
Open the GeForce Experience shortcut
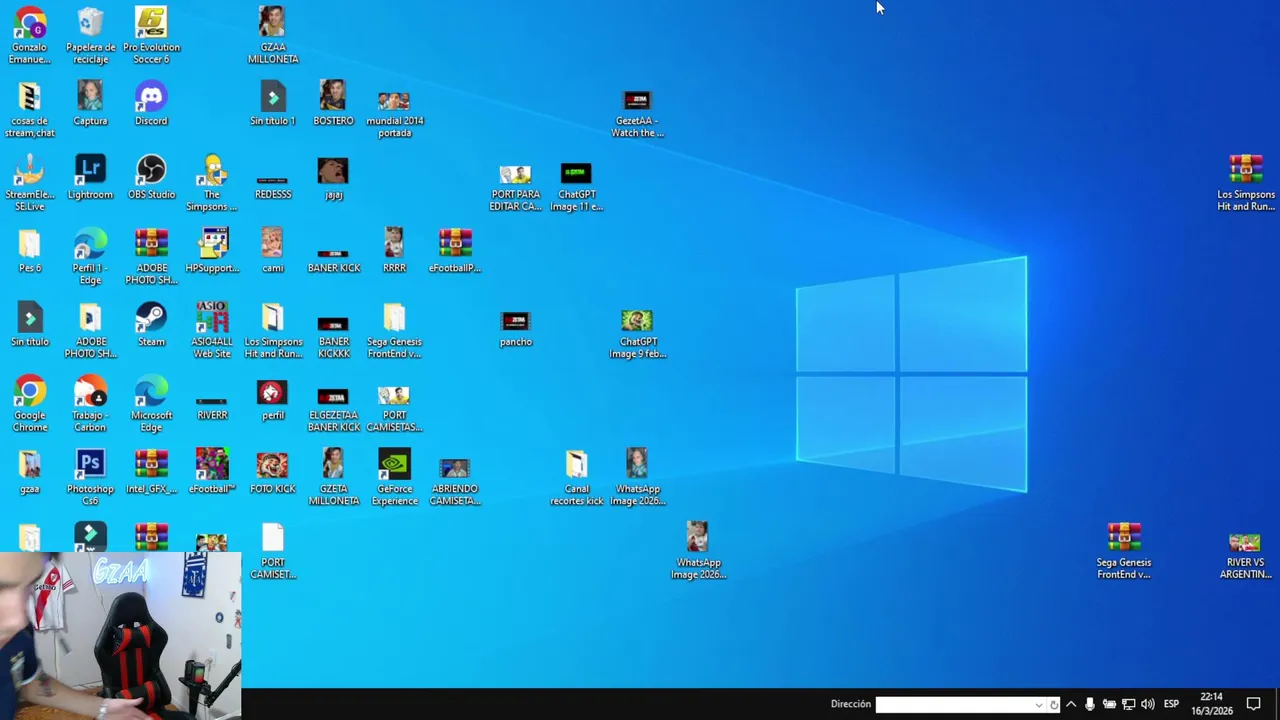tap(394, 477)
